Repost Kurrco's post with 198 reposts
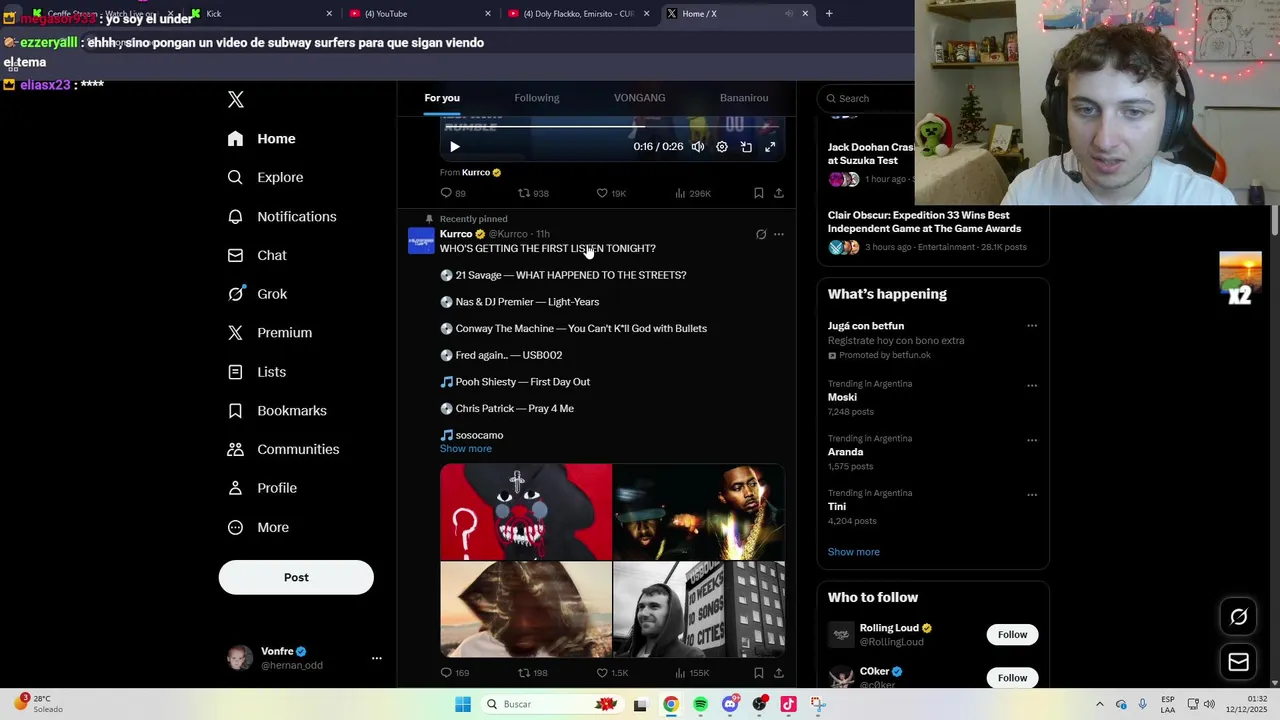 533,673
